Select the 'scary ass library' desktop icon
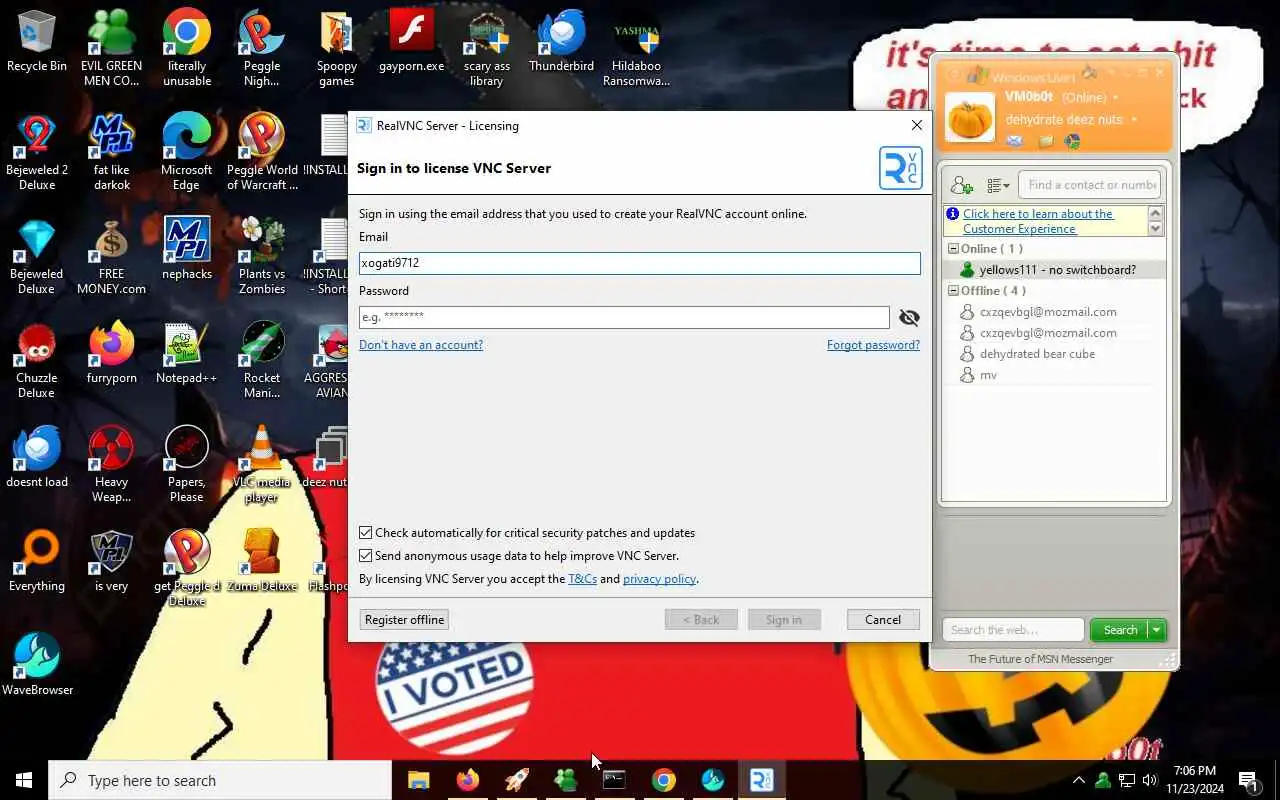This screenshot has height=800, width=1280. coord(486,48)
